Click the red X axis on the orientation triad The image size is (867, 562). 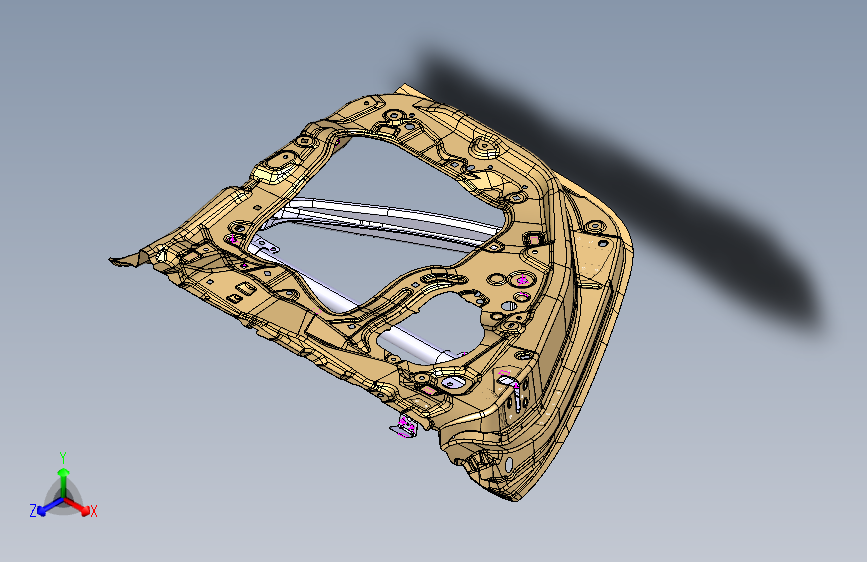(81, 508)
